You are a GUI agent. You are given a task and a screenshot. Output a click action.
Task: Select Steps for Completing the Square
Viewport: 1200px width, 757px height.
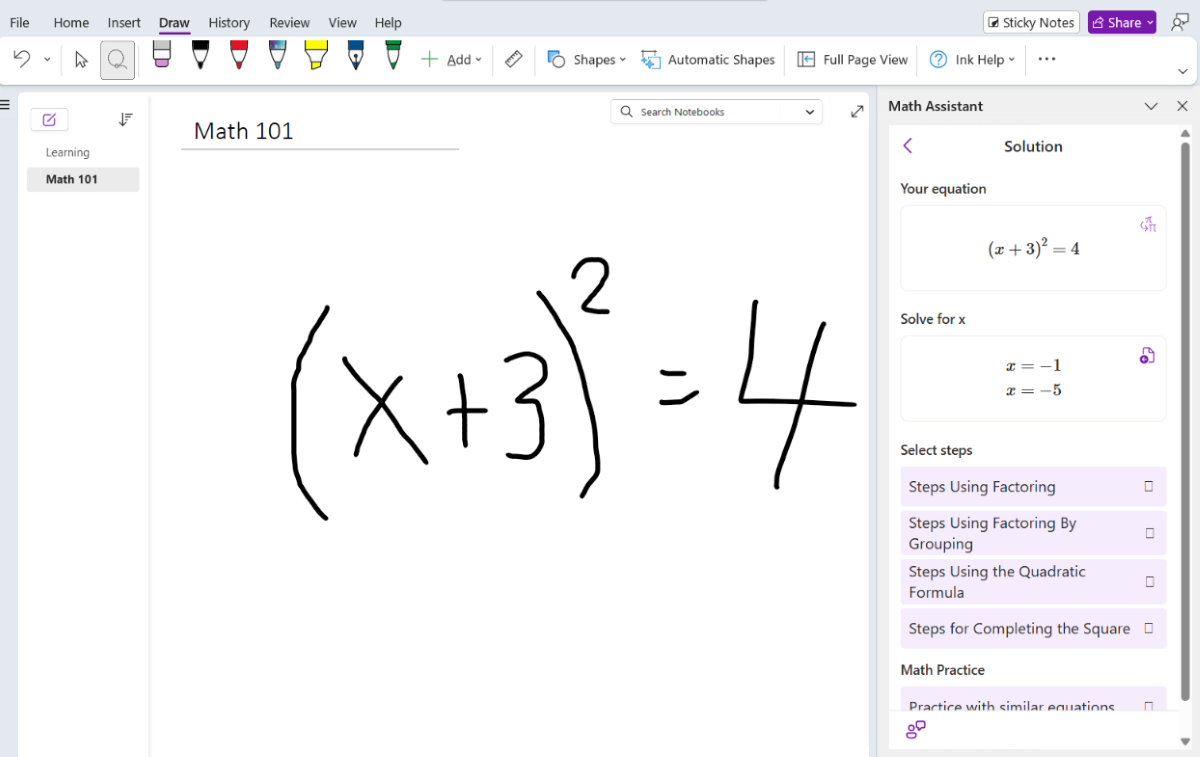1033,628
